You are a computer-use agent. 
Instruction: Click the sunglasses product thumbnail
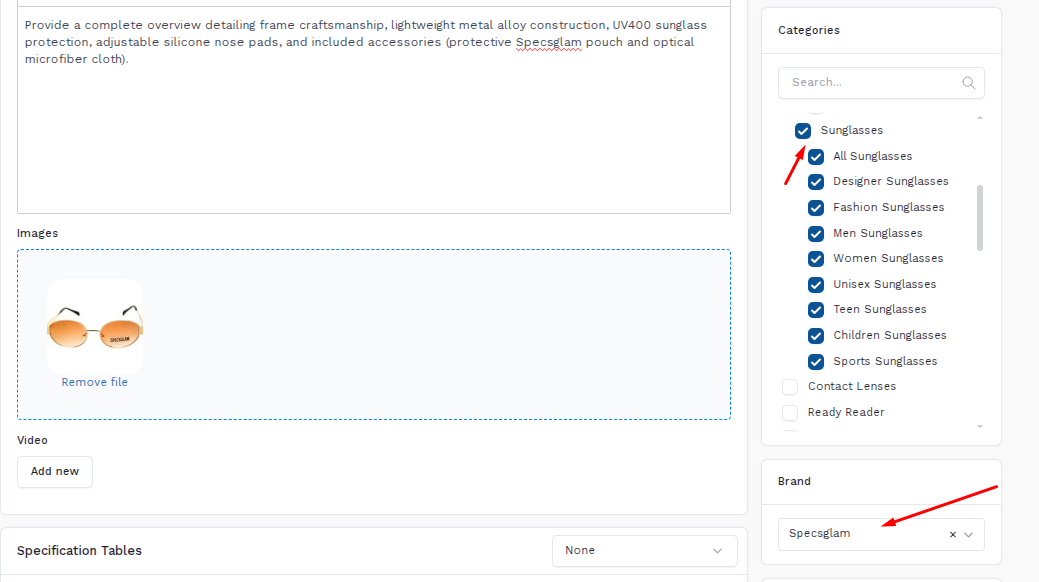[x=95, y=326]
